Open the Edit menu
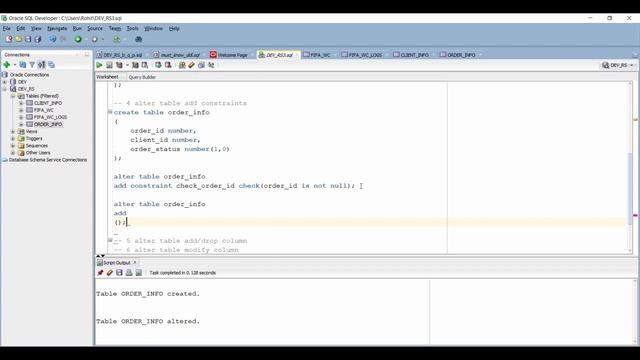This screenshot has height=360, width=640. coord(21,29)
